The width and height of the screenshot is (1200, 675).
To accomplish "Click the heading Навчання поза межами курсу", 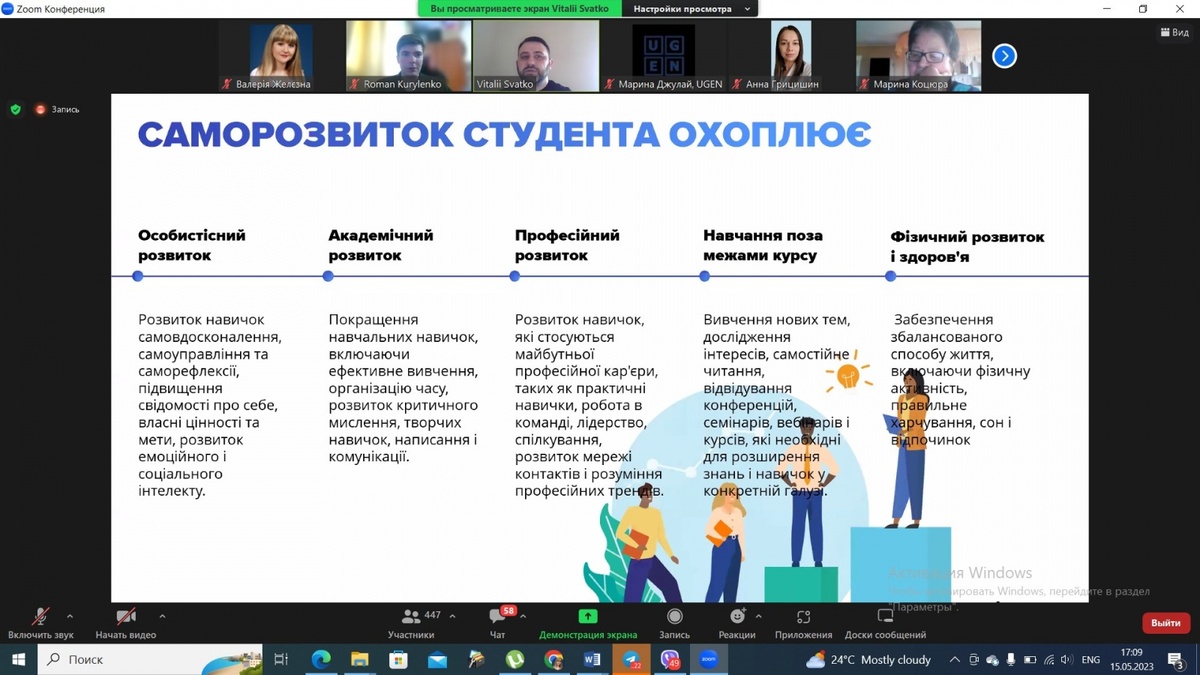I will click(x=763, y=245).
